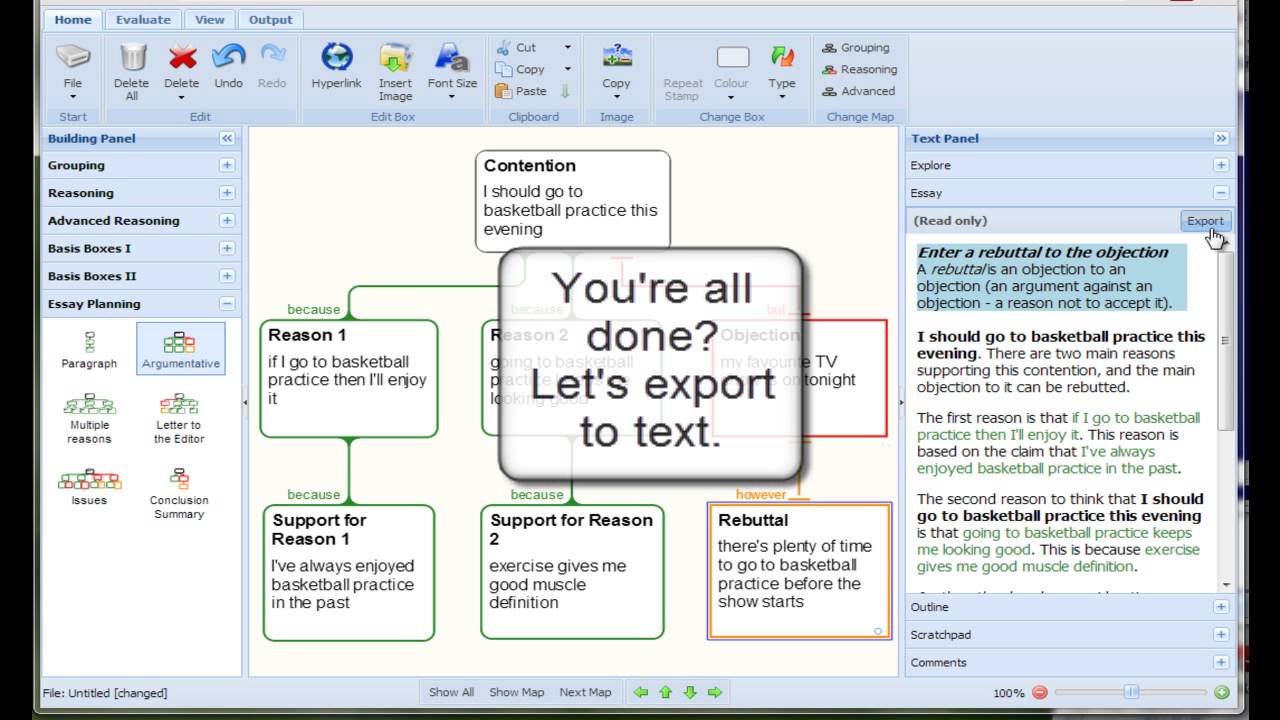The height and width of the screenshot is (720, 1280).
Task: Collapse the Building Panel
Action: coord(227,138)
